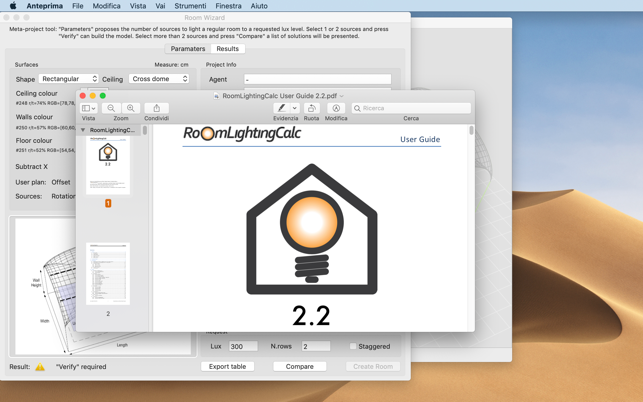Open the Aiuto menu
Image resolution: width=643 pixels, height=402 pixels.
pos(259,6)
